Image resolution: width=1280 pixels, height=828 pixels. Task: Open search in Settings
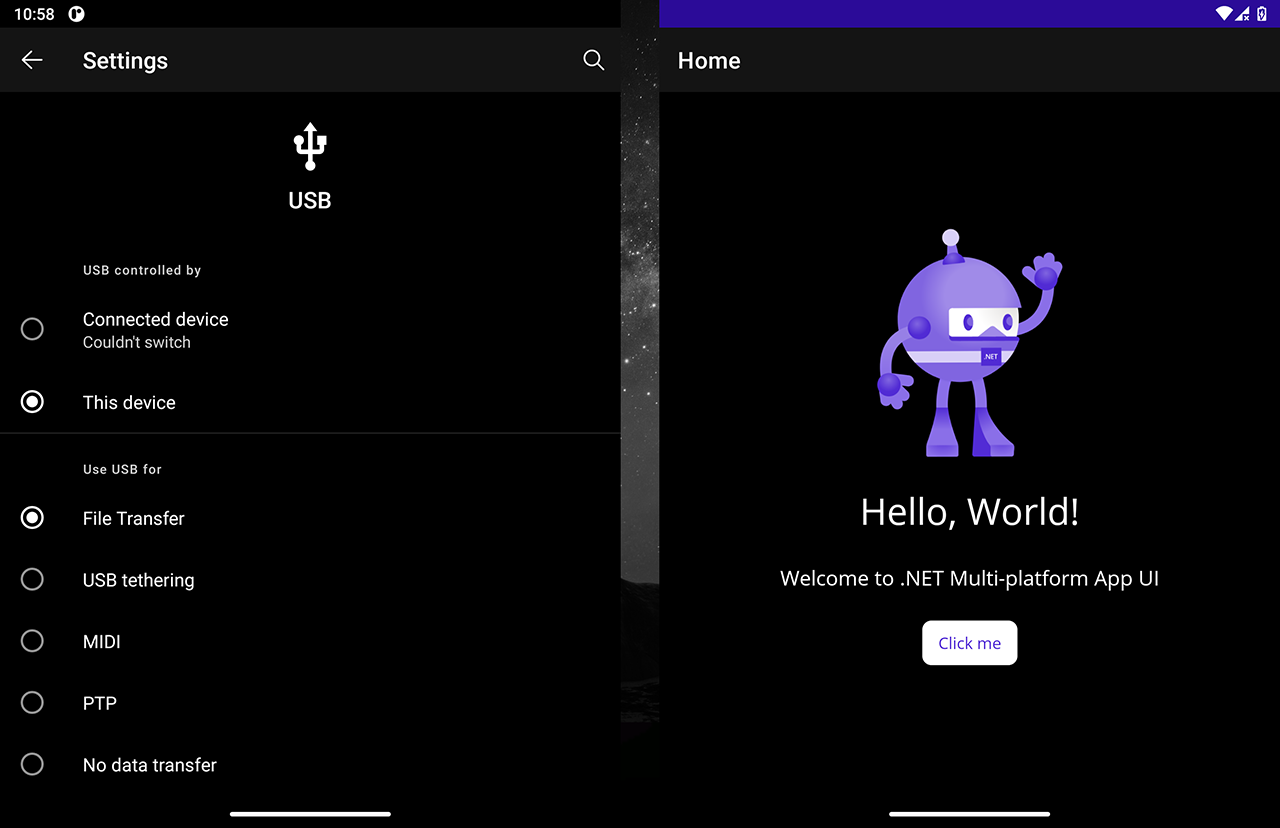click(x=593, y=60)
